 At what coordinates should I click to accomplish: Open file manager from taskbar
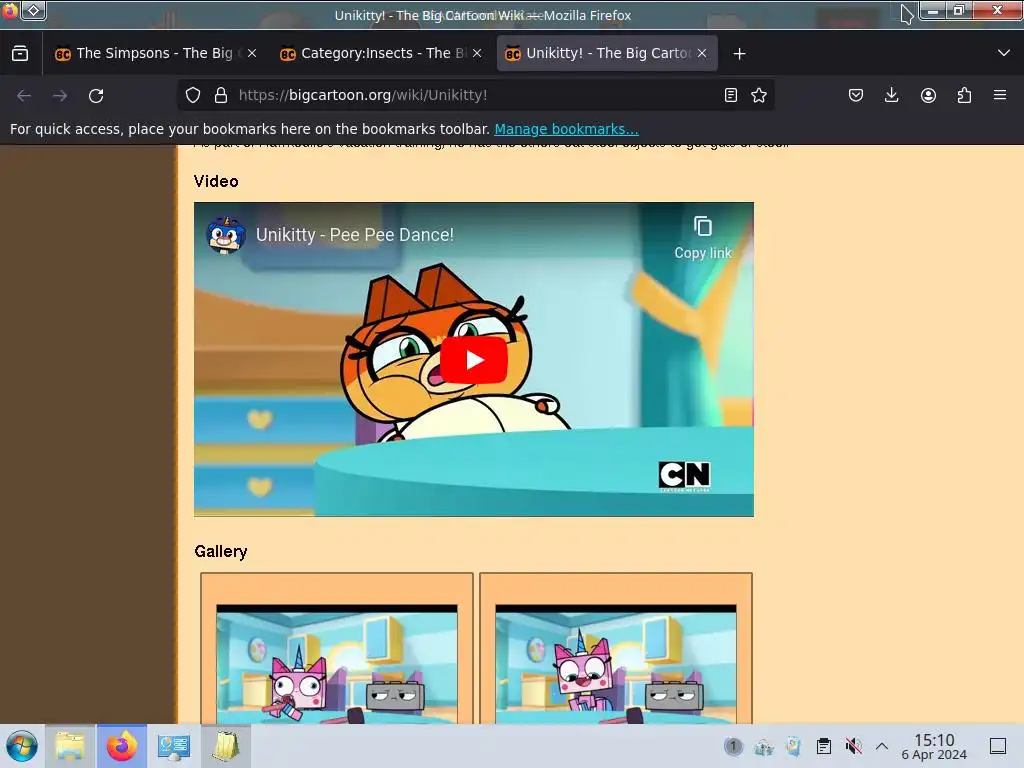[x=71, y=746]
